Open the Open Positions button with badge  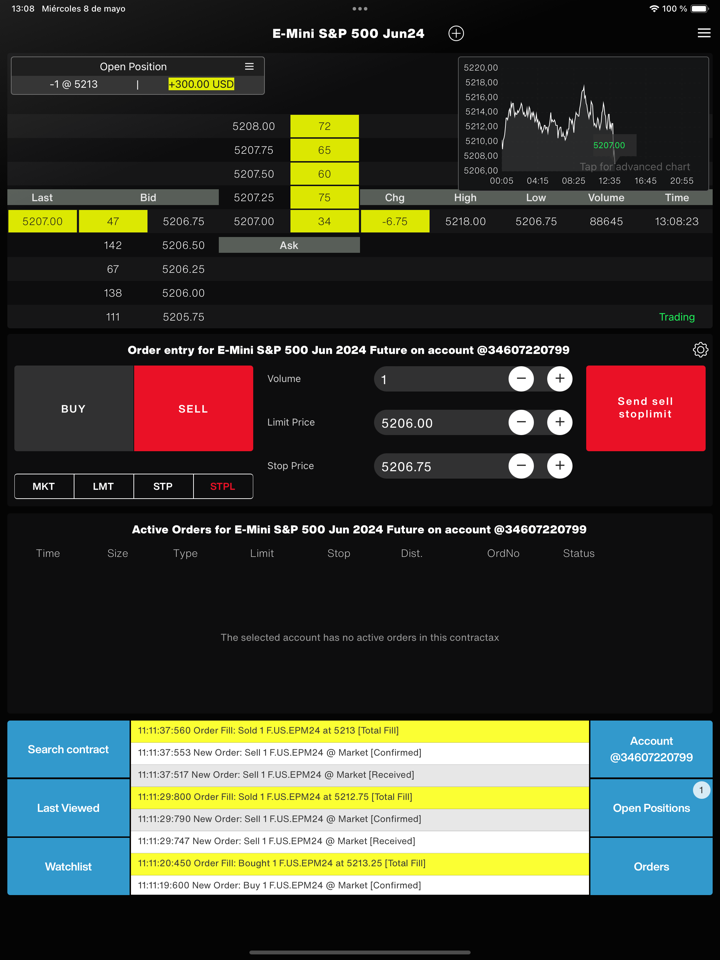(x=651, y=808)
